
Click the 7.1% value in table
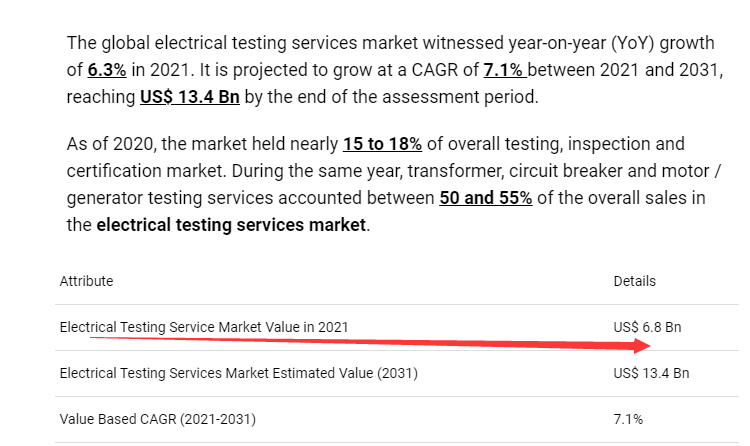629,419
